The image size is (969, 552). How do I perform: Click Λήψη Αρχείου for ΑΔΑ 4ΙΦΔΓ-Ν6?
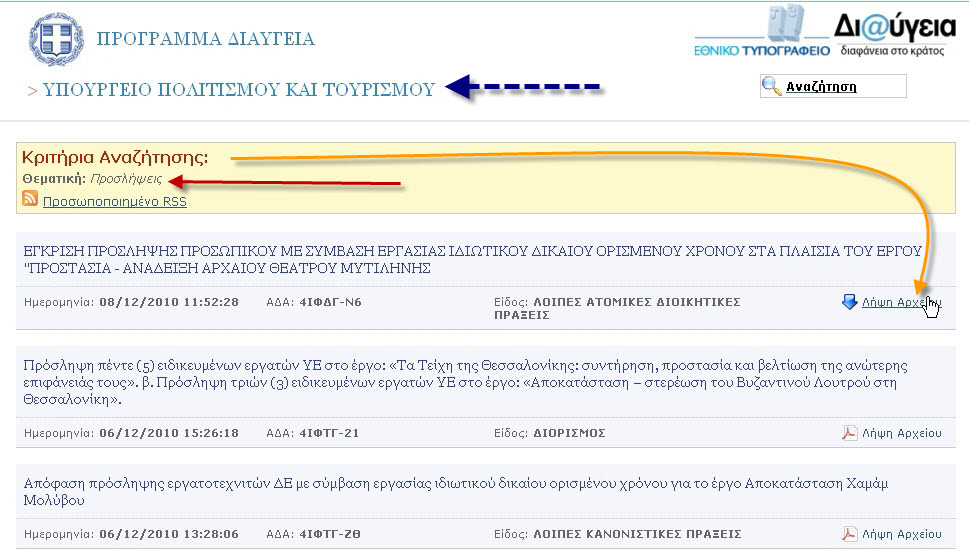point(901,302)
